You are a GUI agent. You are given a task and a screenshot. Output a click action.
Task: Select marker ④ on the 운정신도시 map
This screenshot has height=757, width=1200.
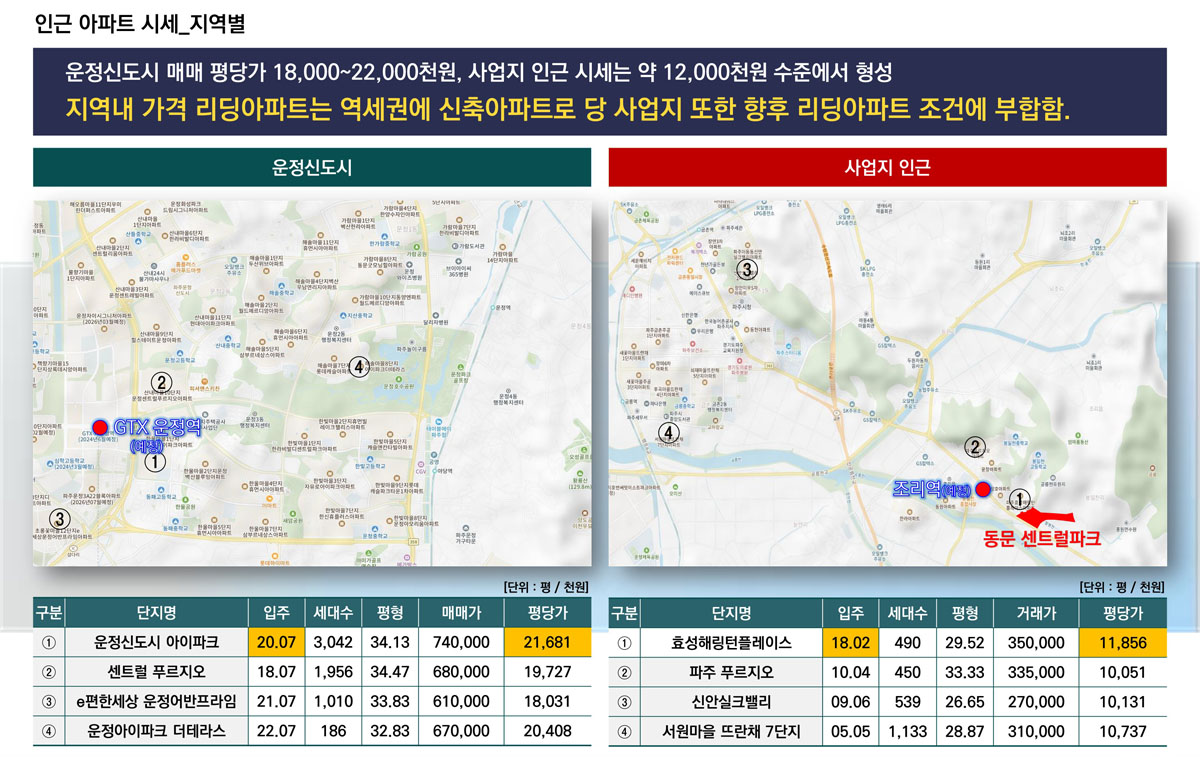coord(357,366)
